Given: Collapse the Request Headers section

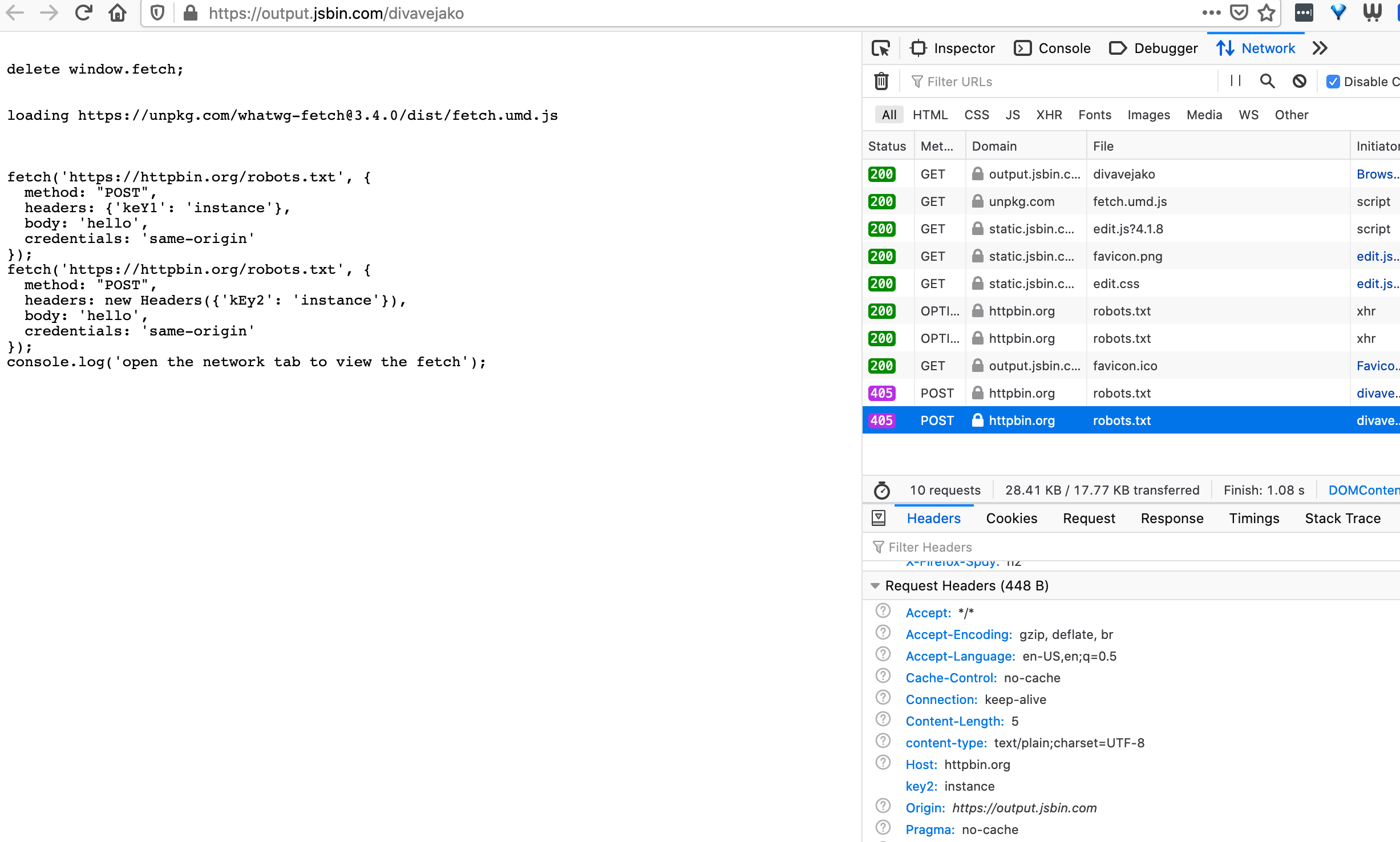Looking at the screenshot, I should 875,586.
